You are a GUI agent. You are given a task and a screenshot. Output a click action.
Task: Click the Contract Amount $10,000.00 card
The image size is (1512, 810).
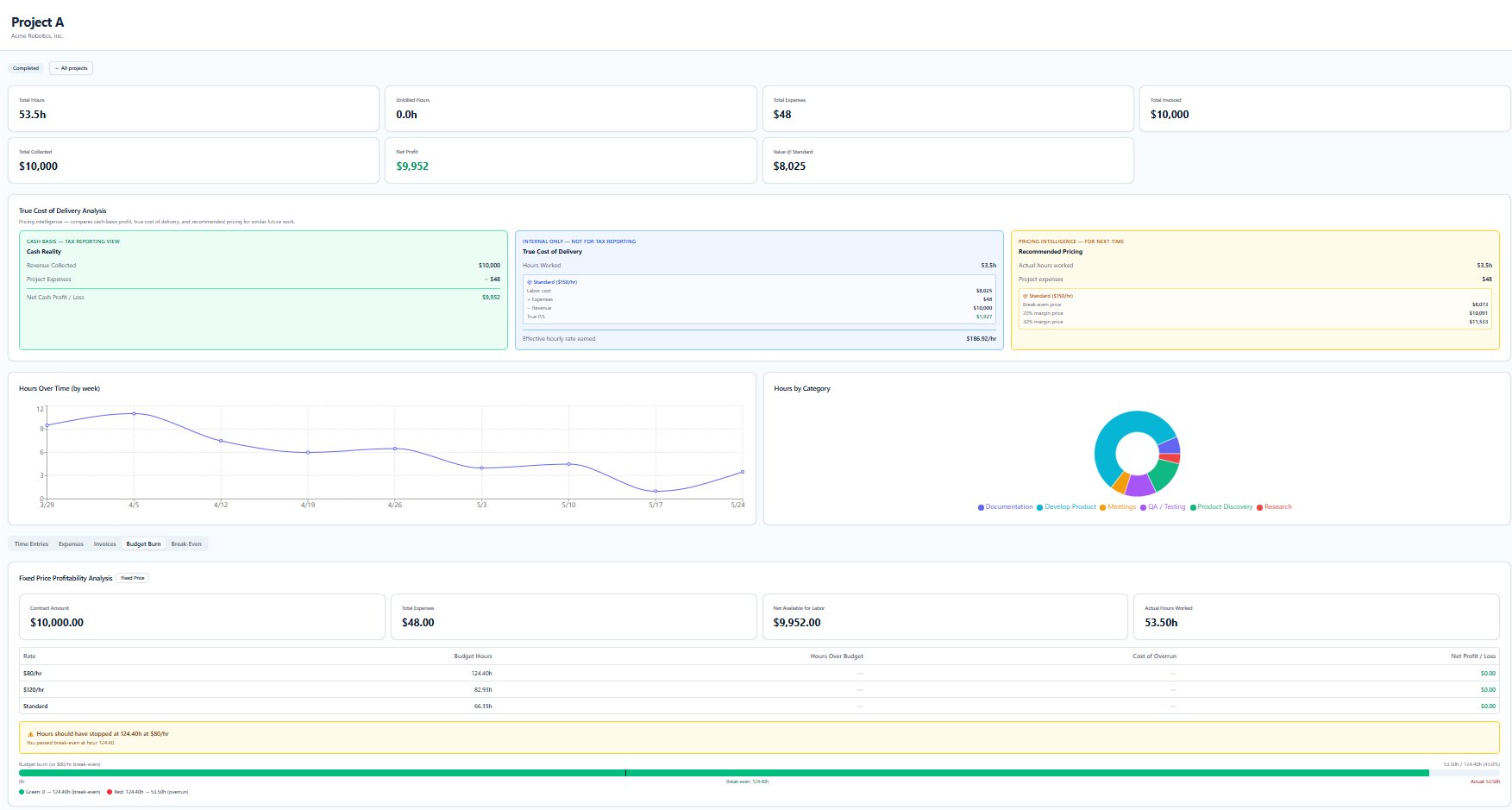tap(202, 617)
